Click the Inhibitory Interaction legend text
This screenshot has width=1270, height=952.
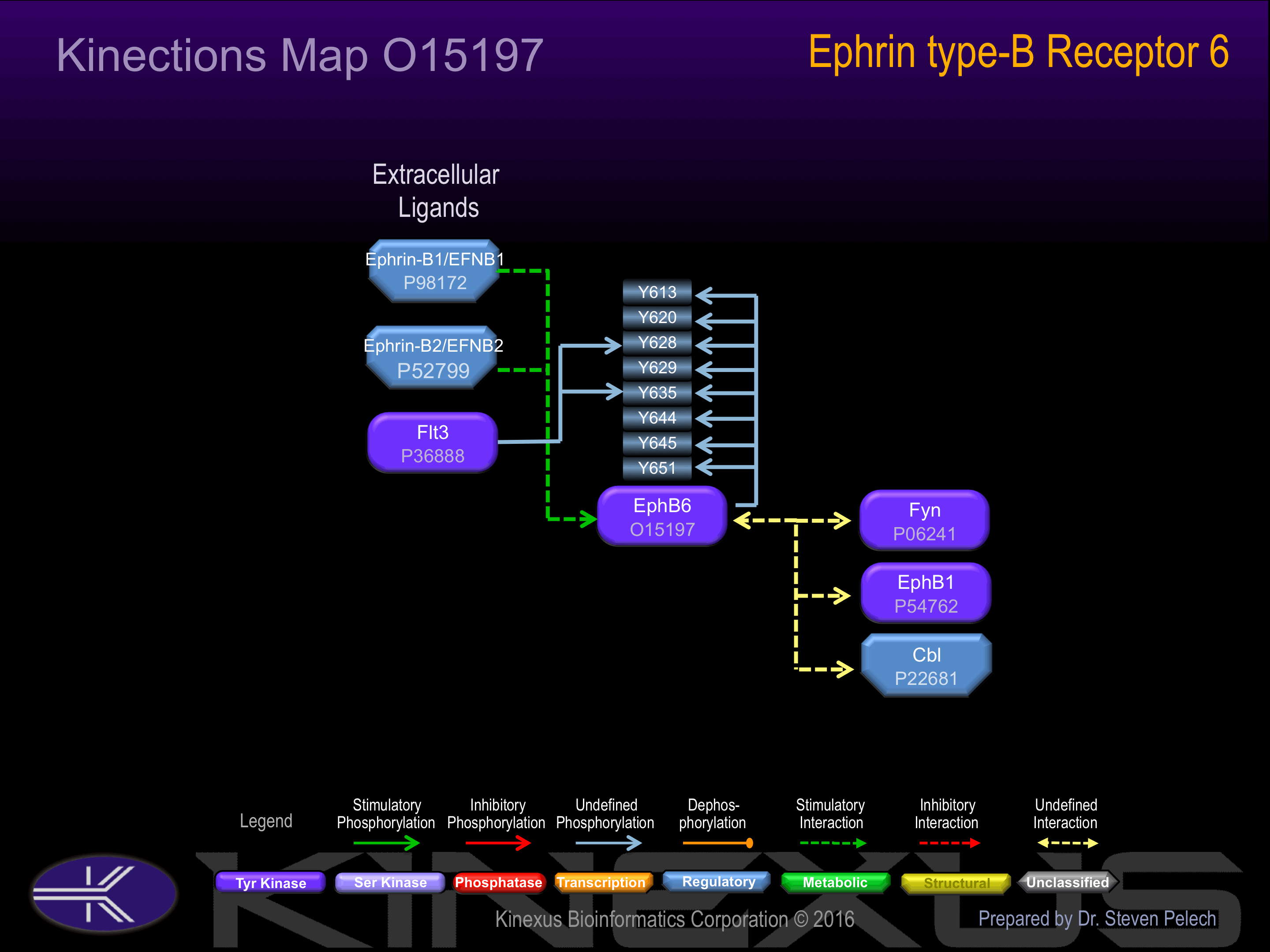click(947, 814)
